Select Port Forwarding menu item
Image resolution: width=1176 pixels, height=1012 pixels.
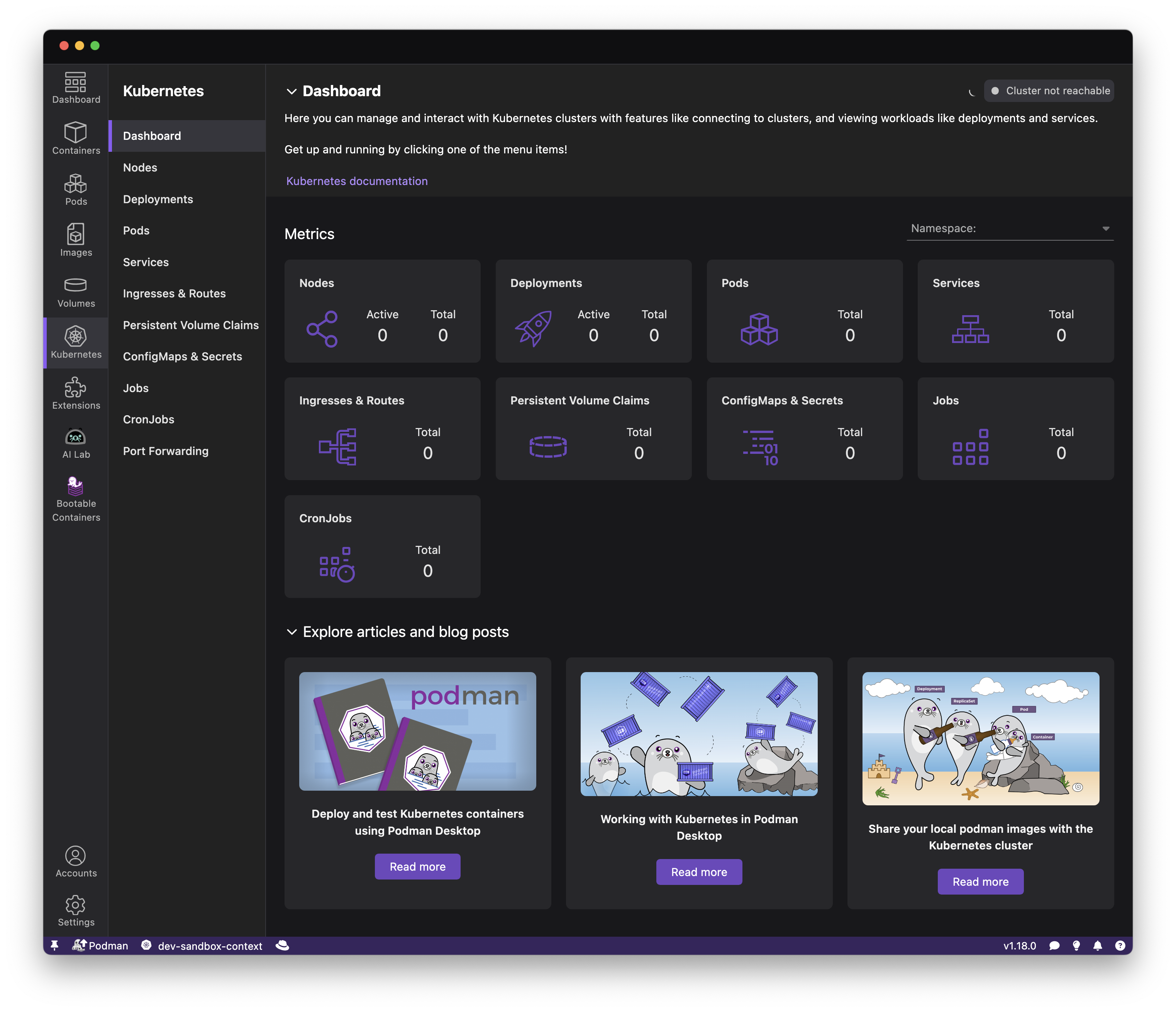[166, 451]
